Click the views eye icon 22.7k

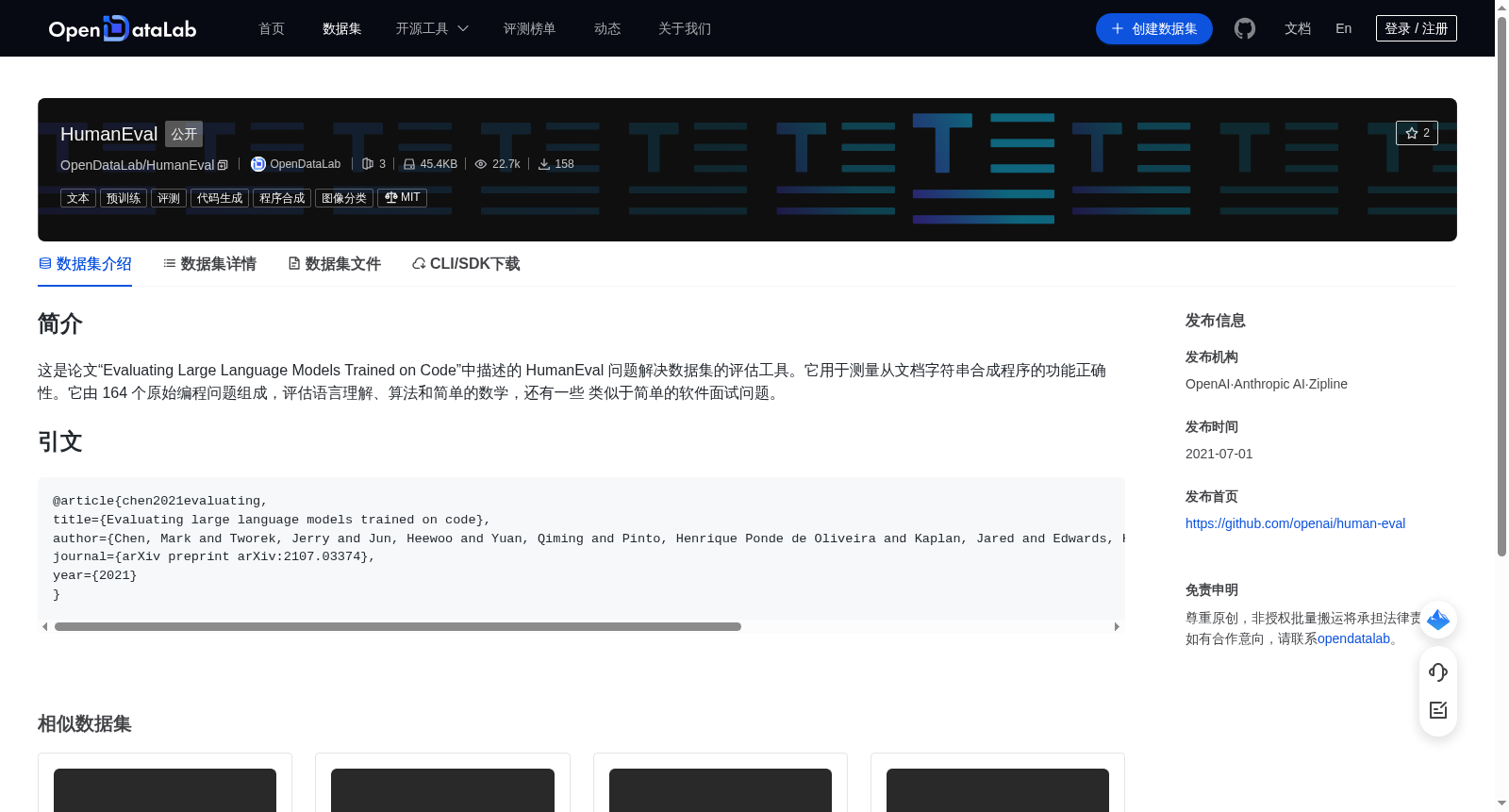tap(481, 164)
